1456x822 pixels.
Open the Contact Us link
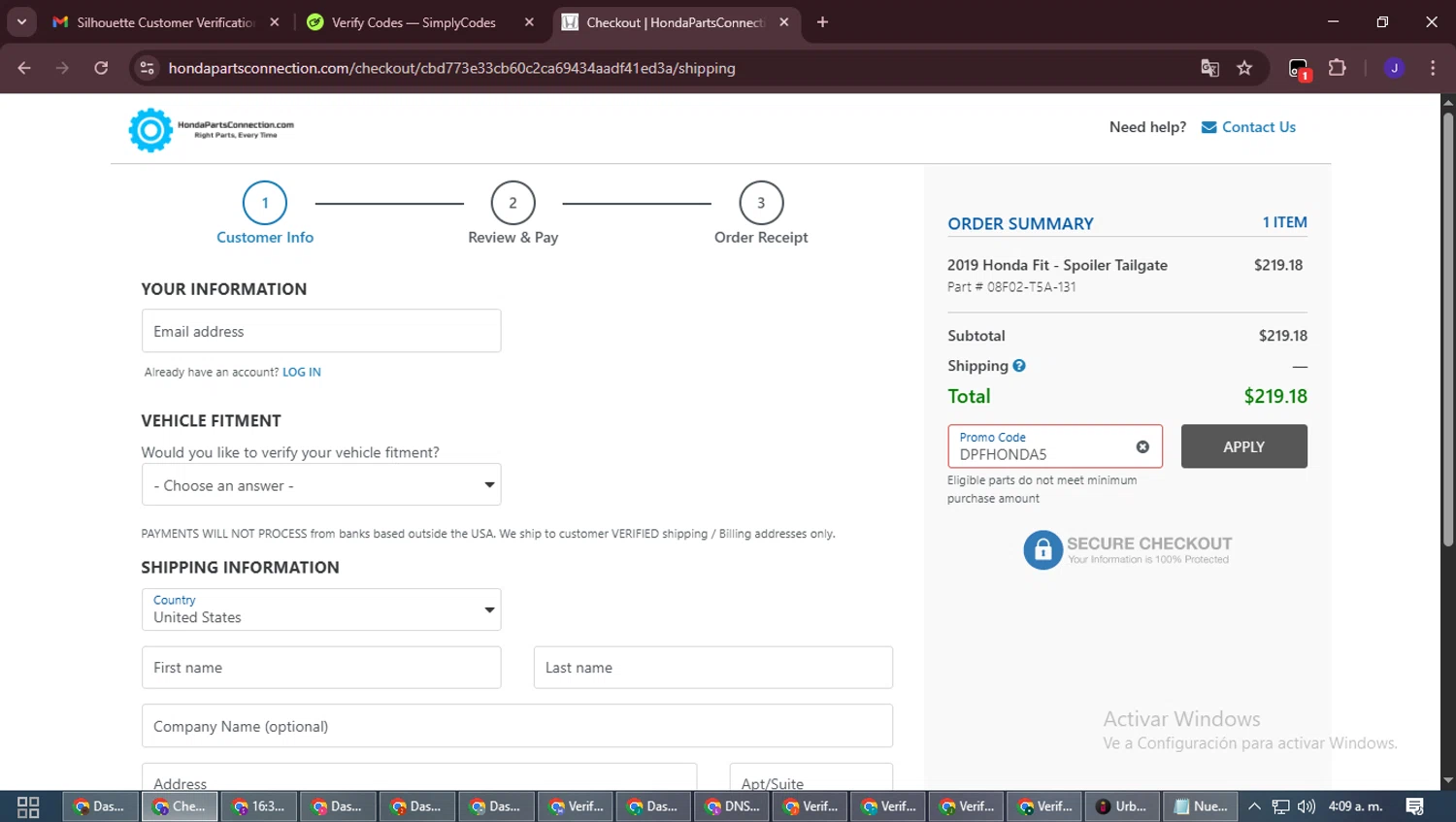click(1259, 127)
